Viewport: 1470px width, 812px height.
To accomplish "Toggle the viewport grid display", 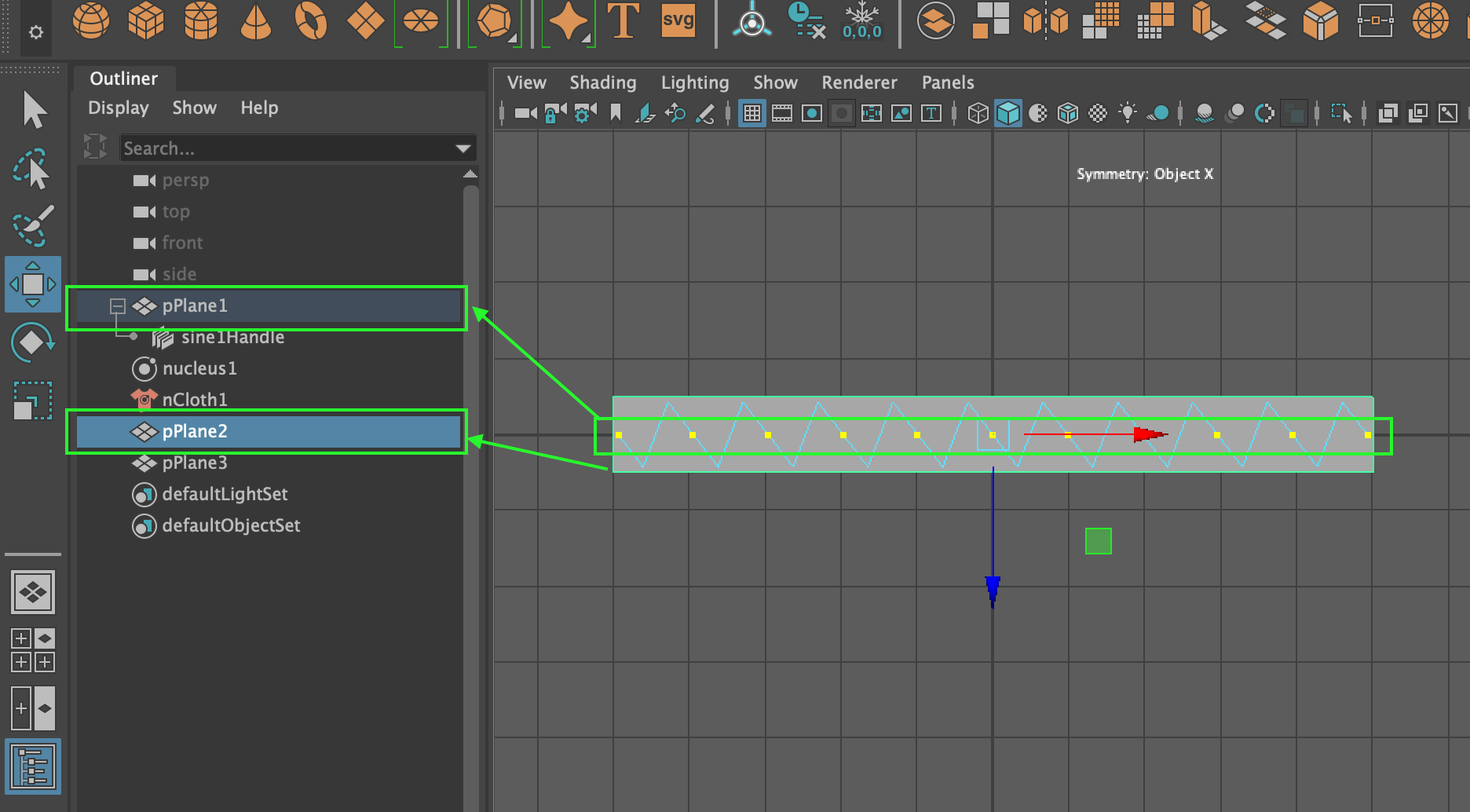I will point(751,114).
